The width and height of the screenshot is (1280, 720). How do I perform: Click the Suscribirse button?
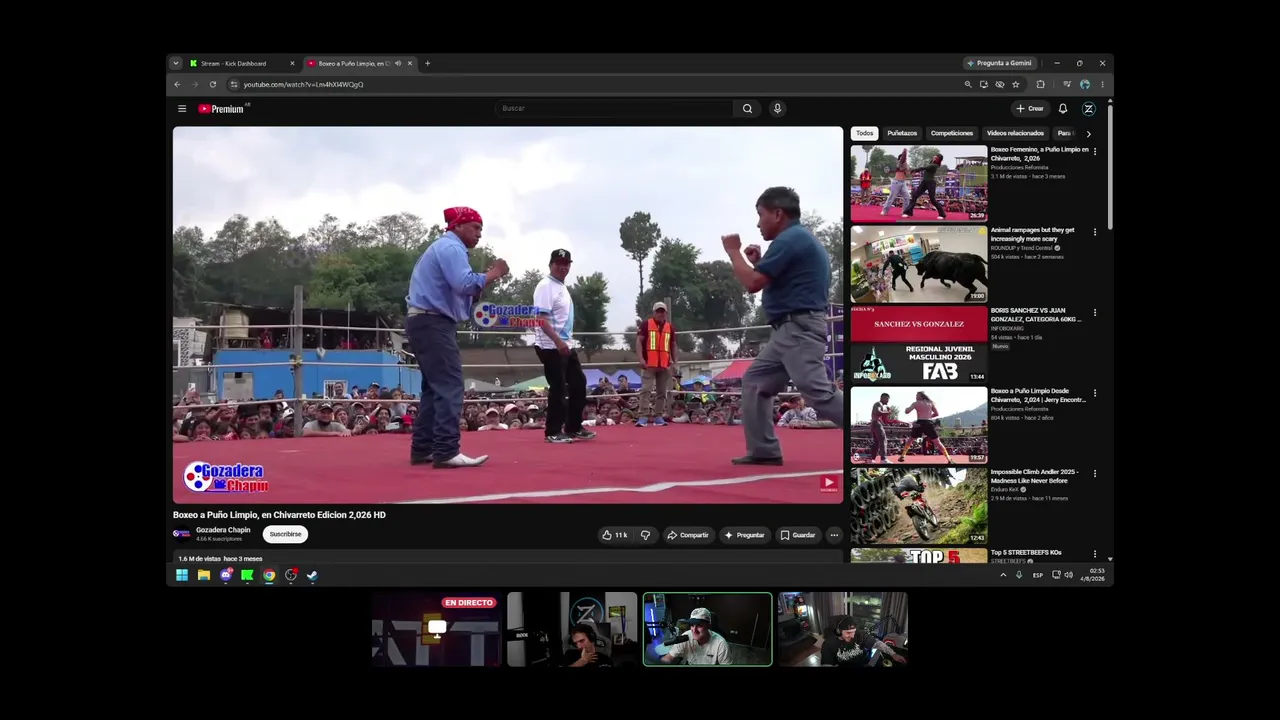click(x=285, y=534)
